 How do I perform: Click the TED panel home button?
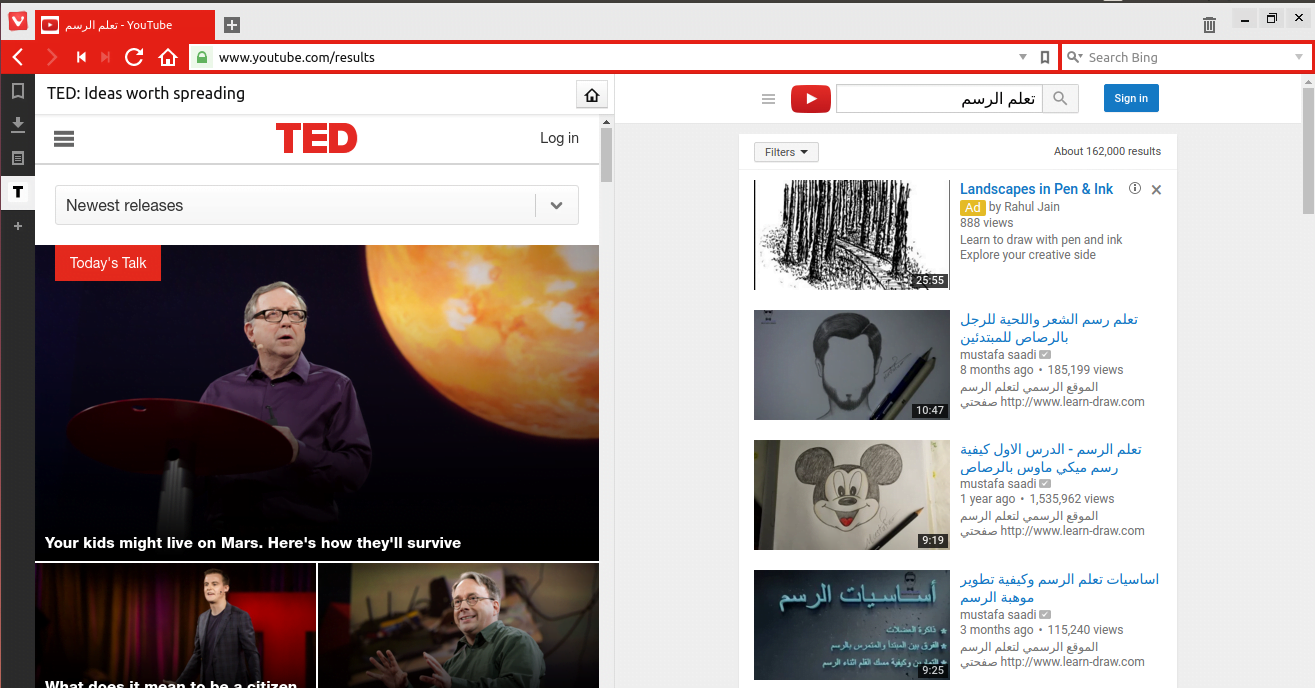click(x=592, y=95)
